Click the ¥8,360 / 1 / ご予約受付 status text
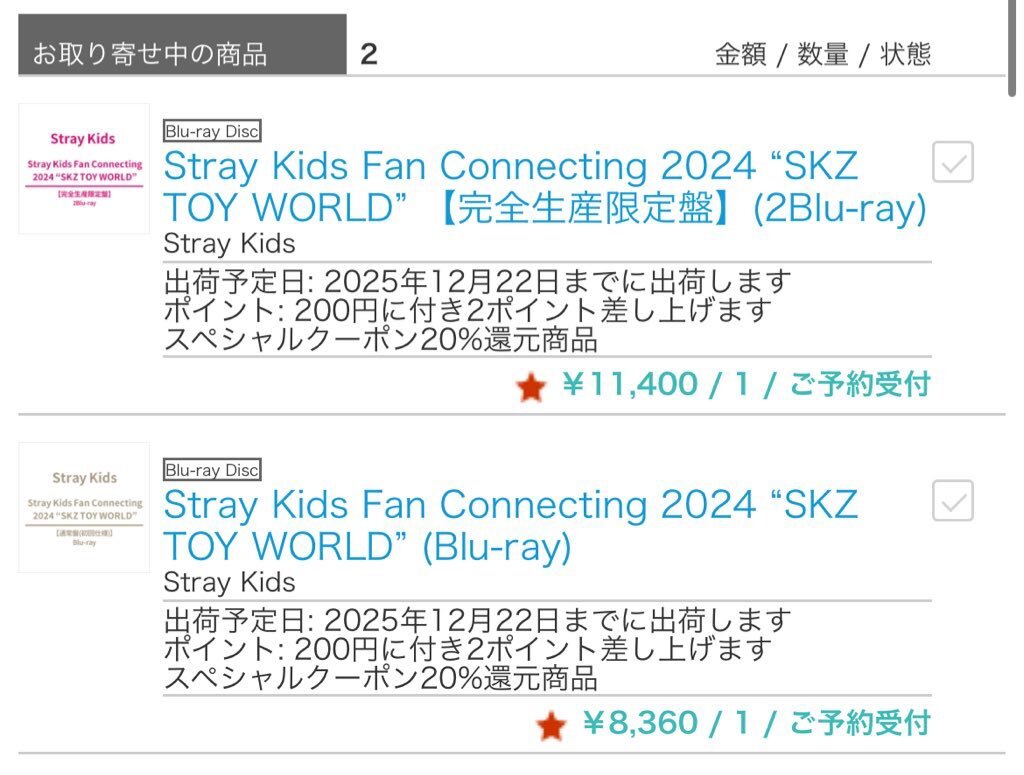The width and height of the screenshot is (1024, 775). 756,723
